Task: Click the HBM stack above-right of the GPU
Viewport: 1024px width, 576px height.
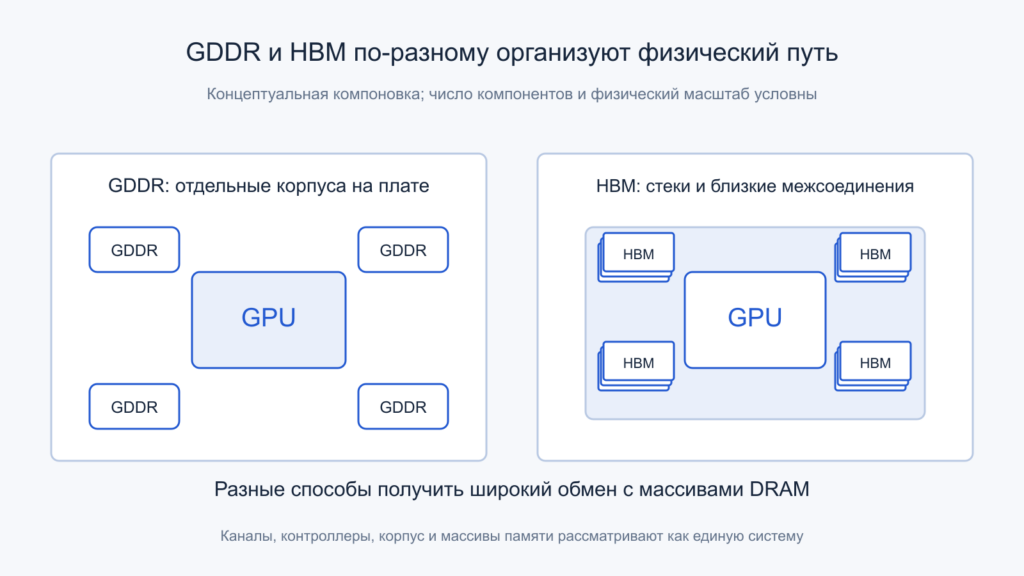Action: tap(873, 257)
